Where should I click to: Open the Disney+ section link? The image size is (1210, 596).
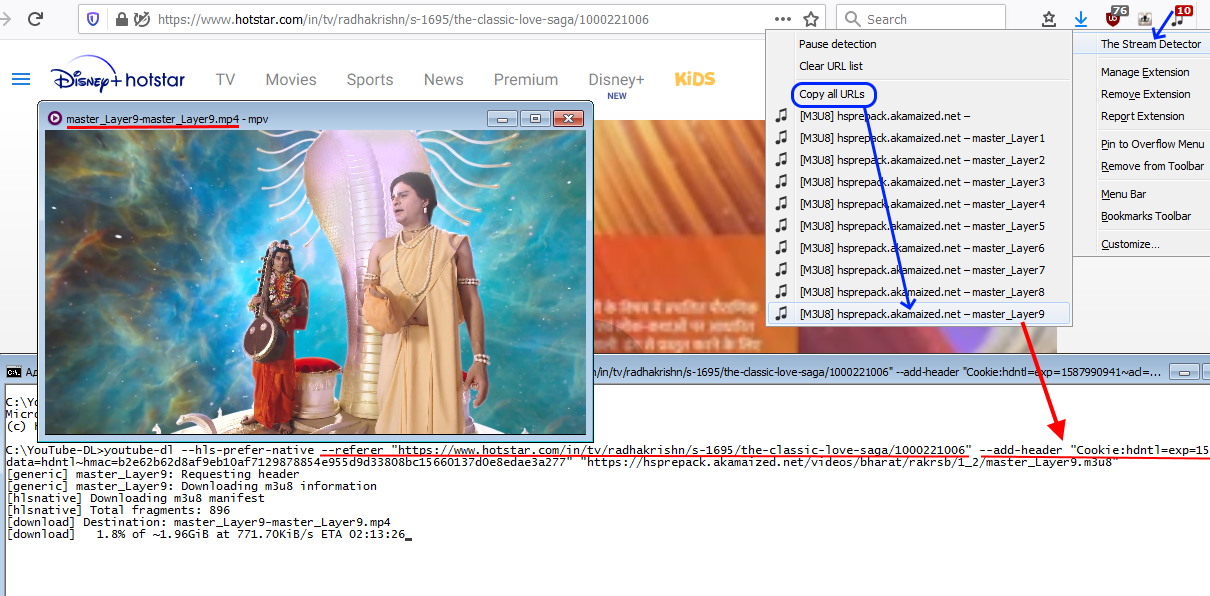pos(616,80)
